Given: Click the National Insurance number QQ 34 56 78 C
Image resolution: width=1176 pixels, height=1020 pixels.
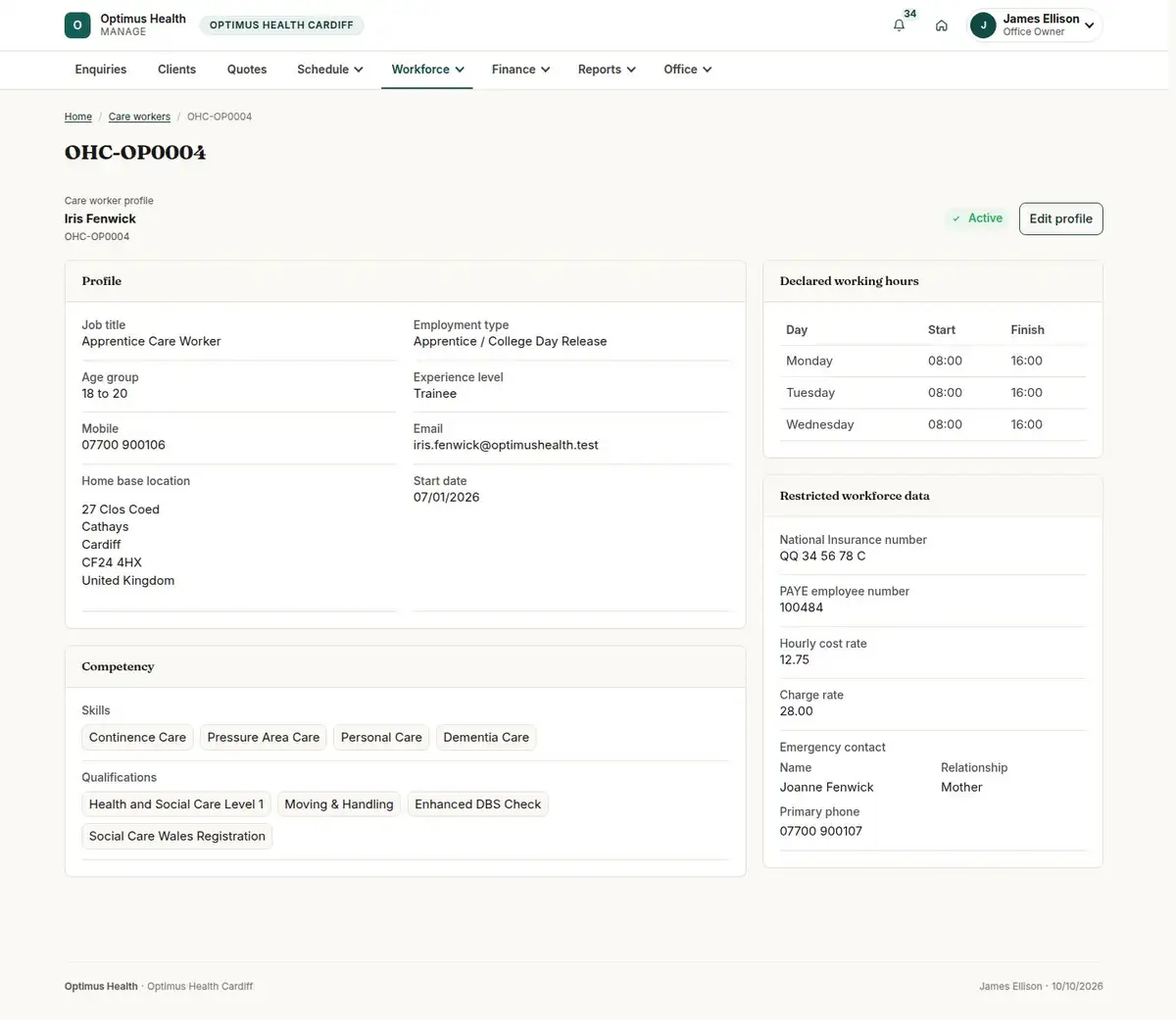Looking at the screenshot, I should pyautogui.click(x=822, y=556).
